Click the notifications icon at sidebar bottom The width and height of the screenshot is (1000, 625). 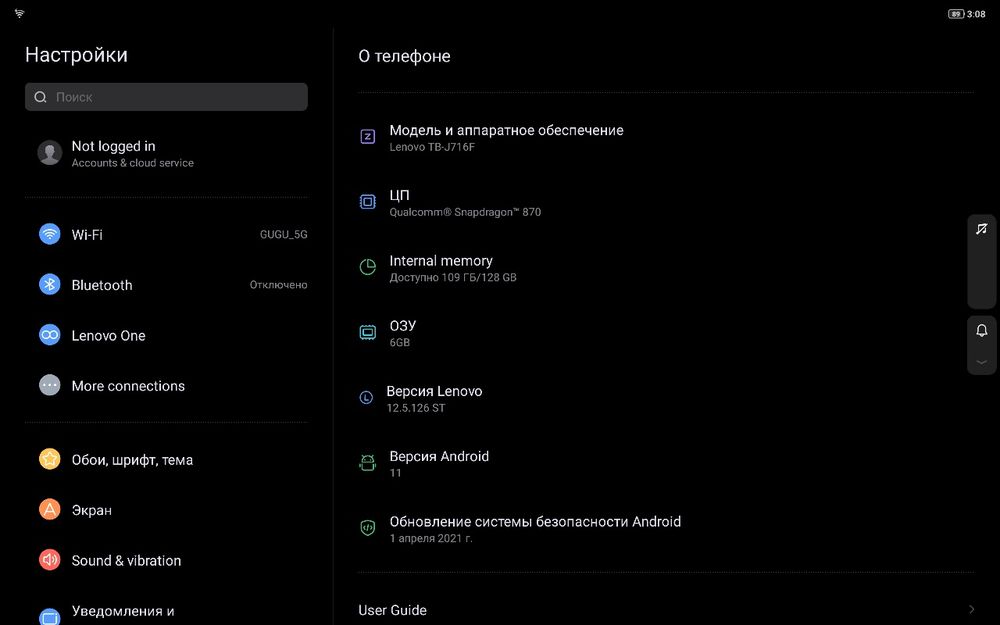coord(50,615)
